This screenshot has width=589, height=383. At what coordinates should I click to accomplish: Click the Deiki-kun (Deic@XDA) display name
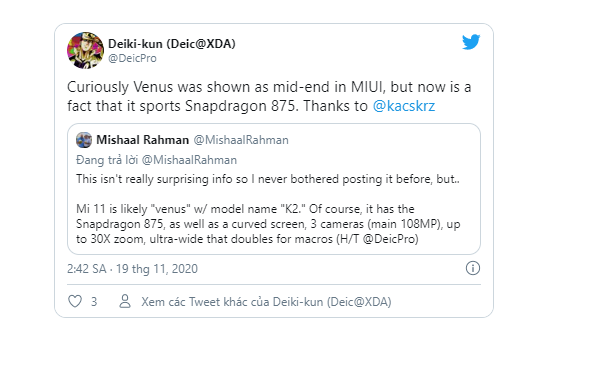172,44
